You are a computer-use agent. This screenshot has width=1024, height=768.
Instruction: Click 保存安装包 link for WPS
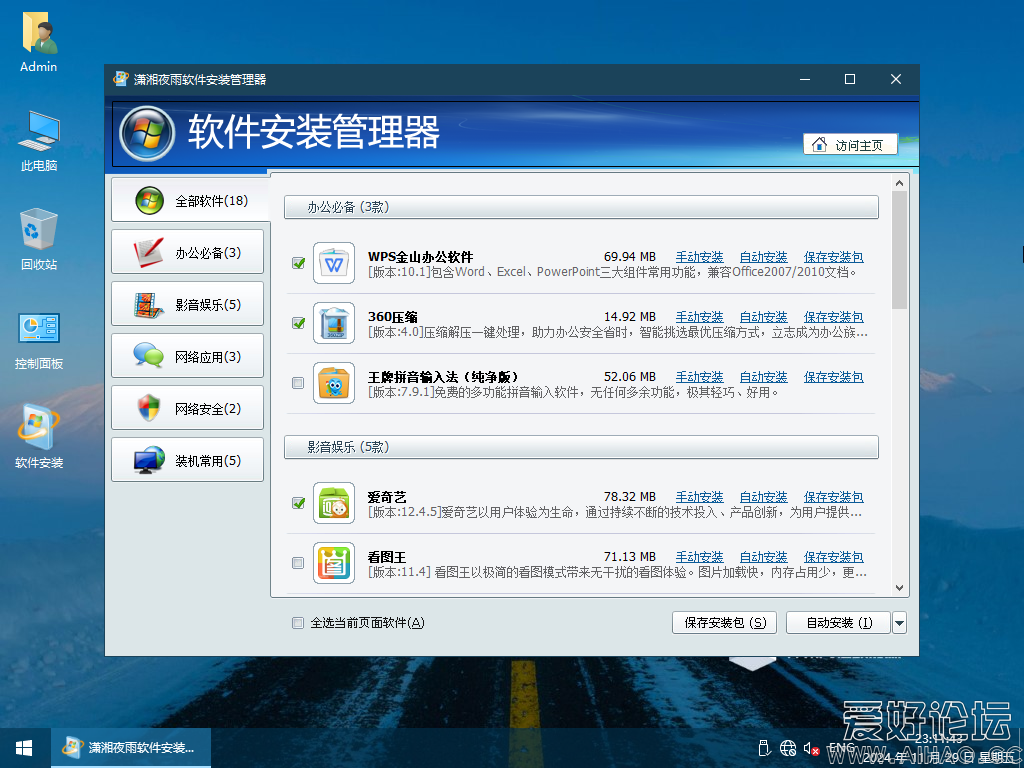click(x=833, y=257)
